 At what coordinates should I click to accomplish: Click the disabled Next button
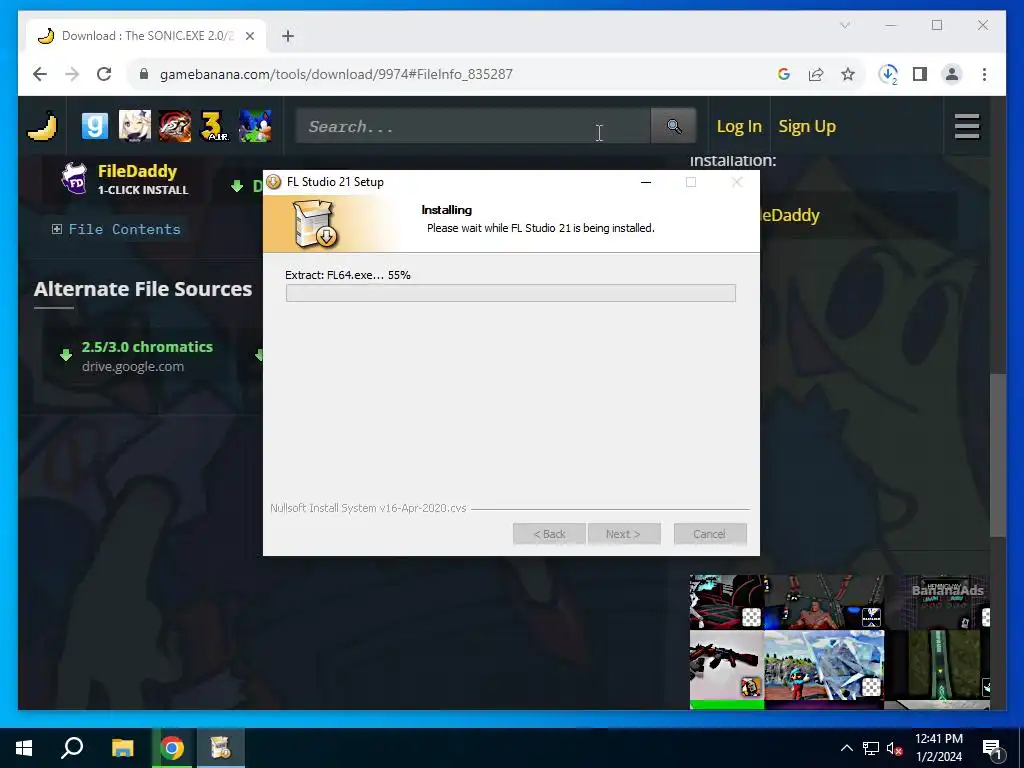[624, 534]
